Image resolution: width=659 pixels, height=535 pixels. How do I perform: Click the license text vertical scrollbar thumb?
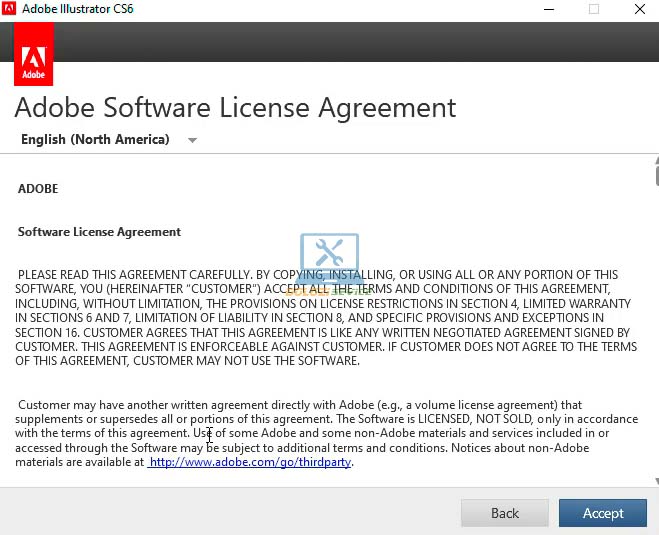click(x=656, y=176)
